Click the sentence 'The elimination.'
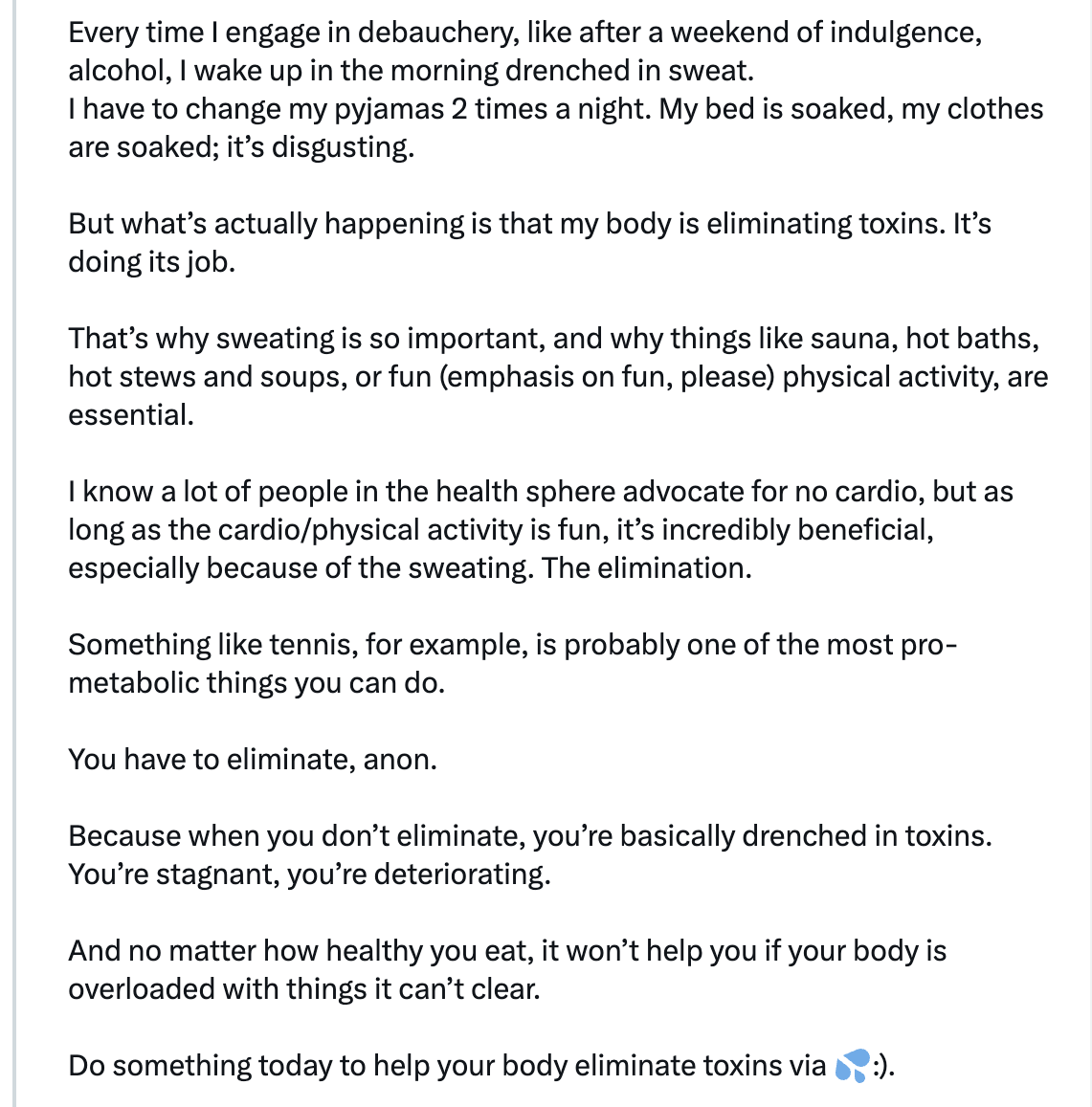Image resolution: width=1092 pixels, height=1107 pixels. (647, 568)
